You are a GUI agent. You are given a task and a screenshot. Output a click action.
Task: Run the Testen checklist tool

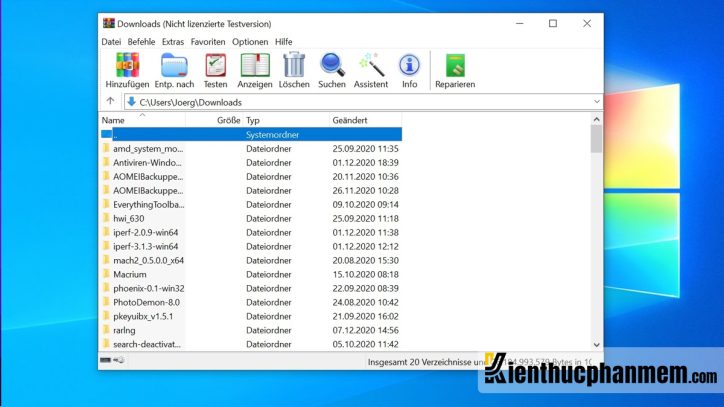(216, 65)
